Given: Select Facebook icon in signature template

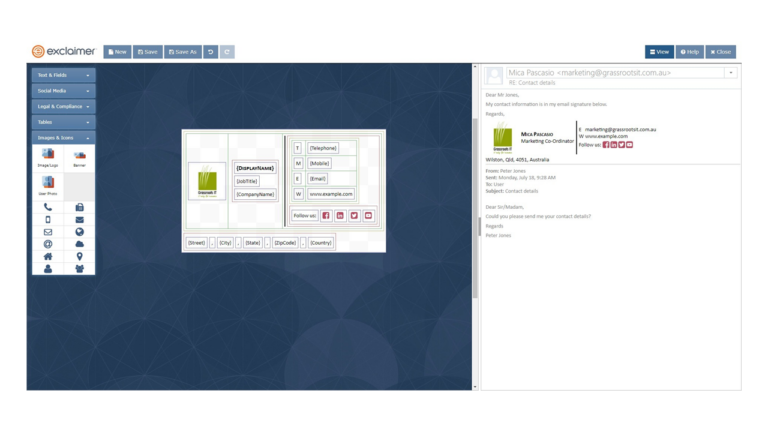Looking at the screenshot, I should point(325,216).
